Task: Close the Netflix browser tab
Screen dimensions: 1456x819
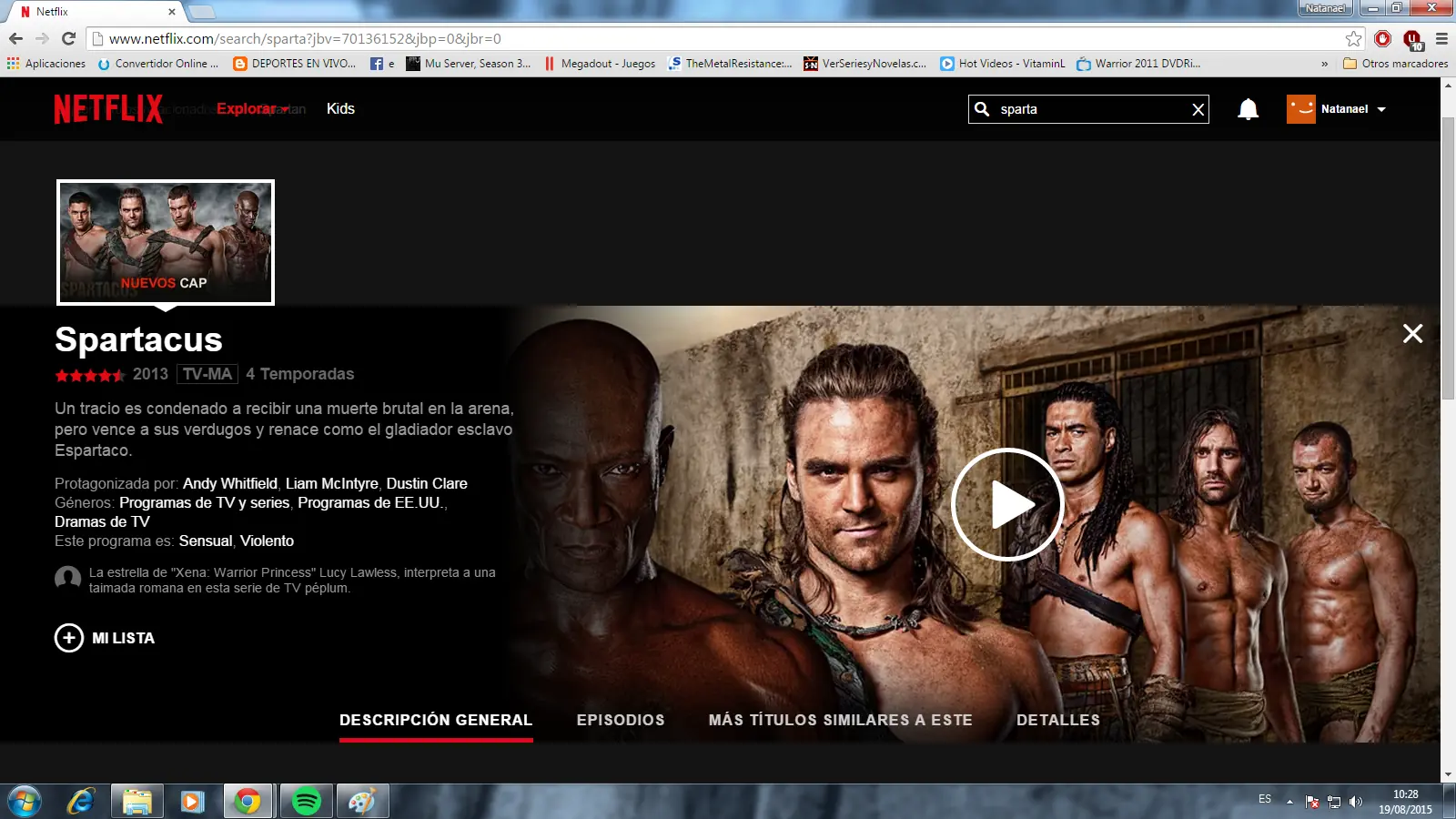Action: pos(172,12)
